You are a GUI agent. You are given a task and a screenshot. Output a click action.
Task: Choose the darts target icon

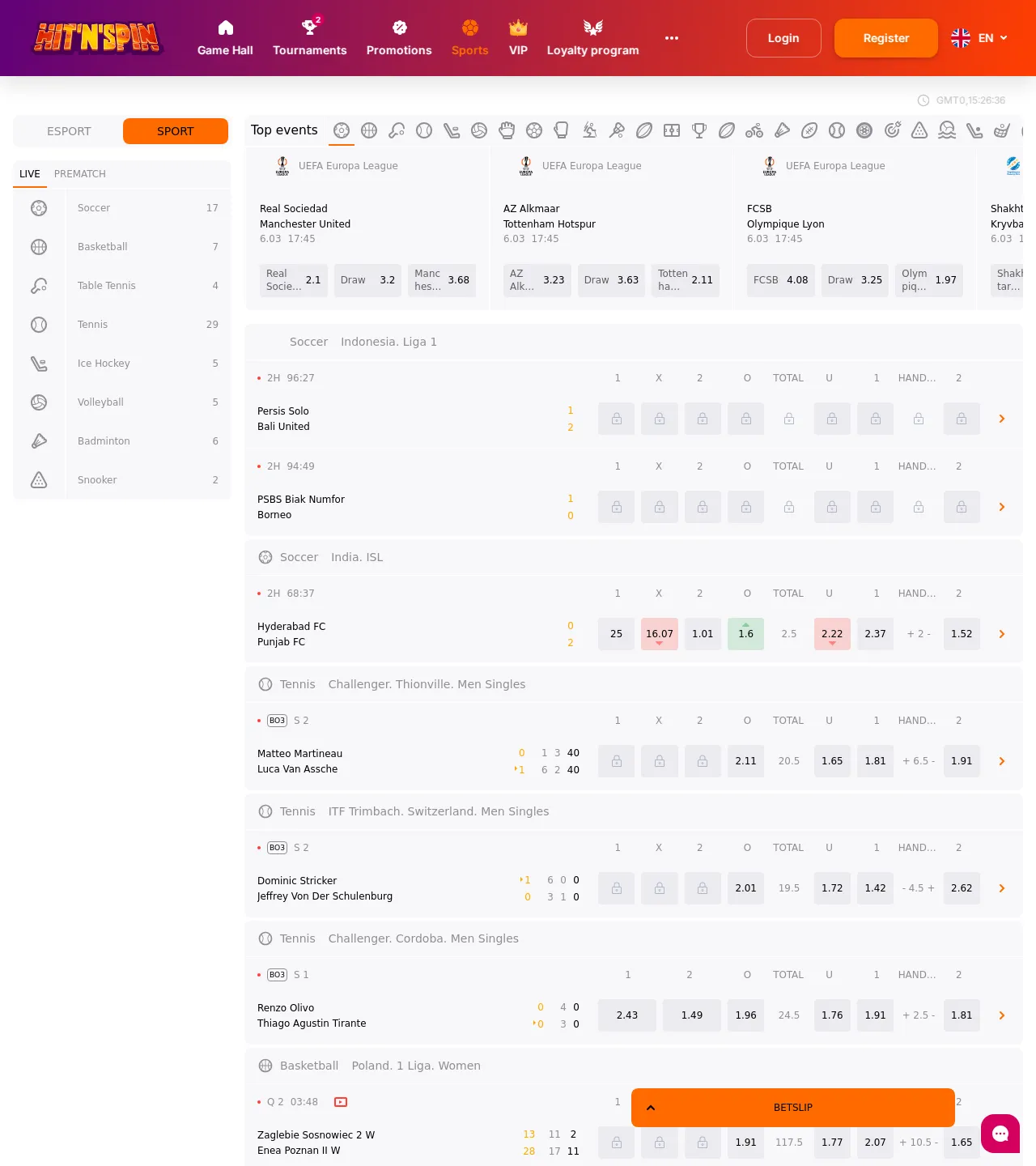(x=892, y=130)
